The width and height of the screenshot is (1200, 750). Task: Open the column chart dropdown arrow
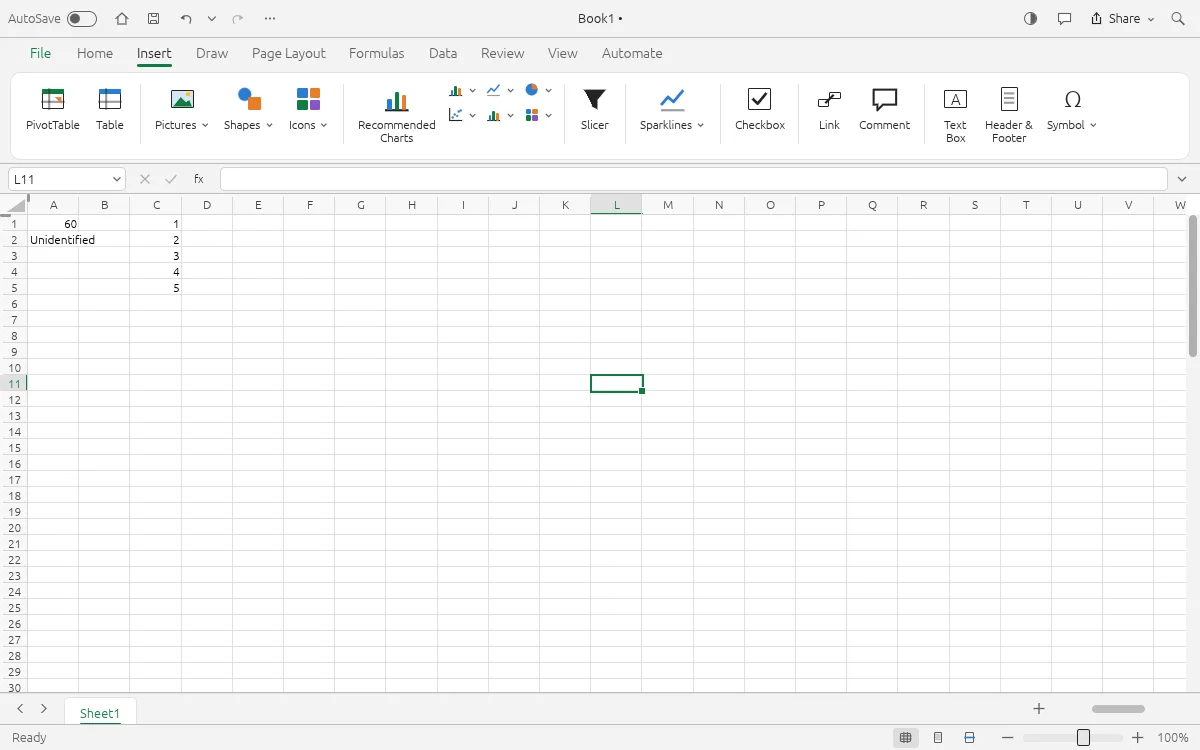tap(472, 90)
